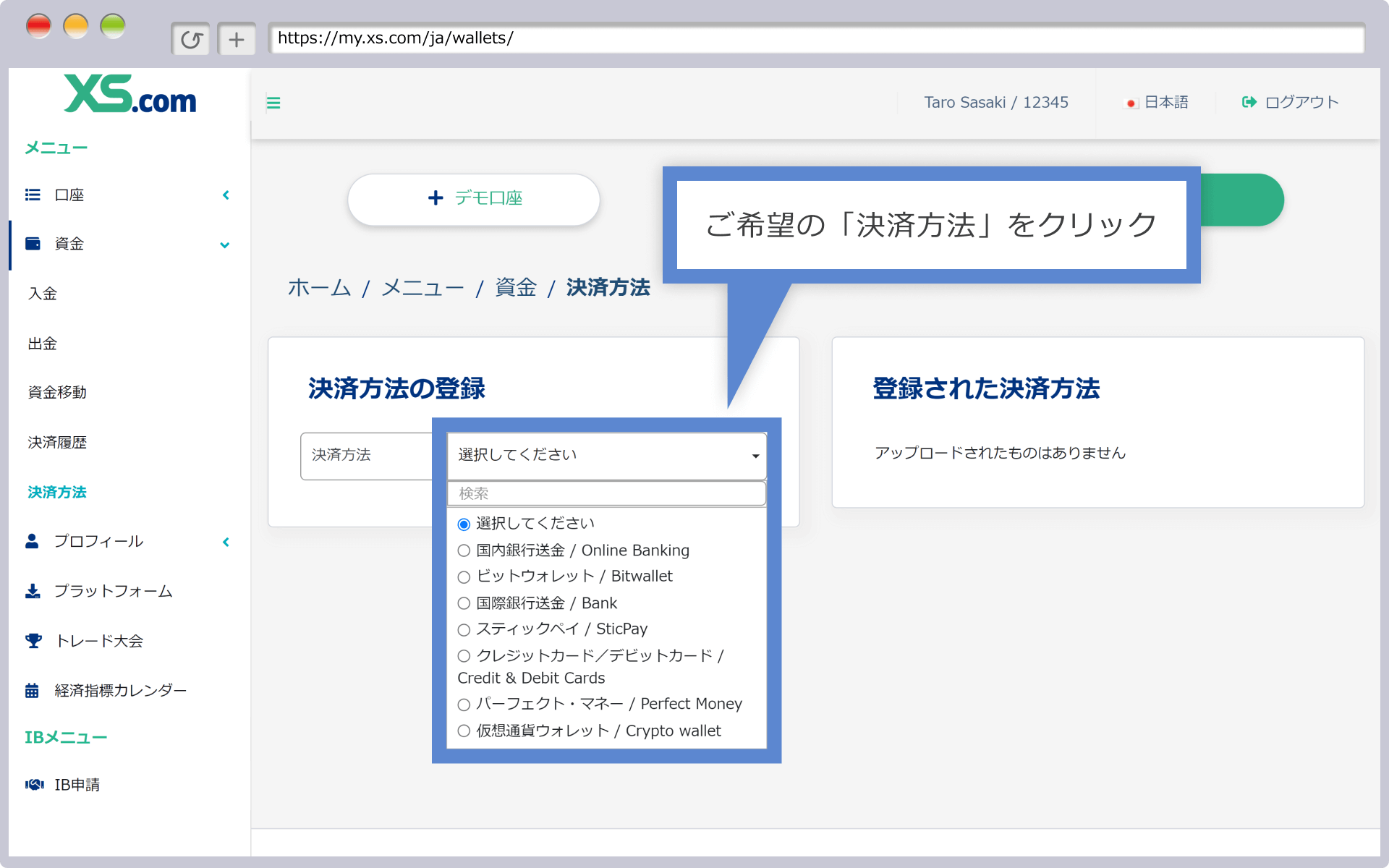Viewport: 1389px width, 868px height.
Task: Click the red window control dot
Action: pyautogui.click(x=38, y=26)
